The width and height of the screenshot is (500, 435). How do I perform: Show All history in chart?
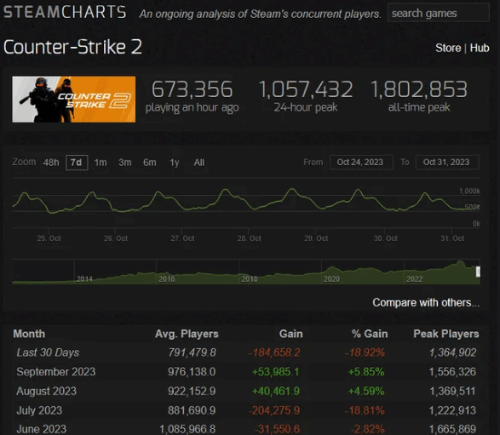click(199, 163)
